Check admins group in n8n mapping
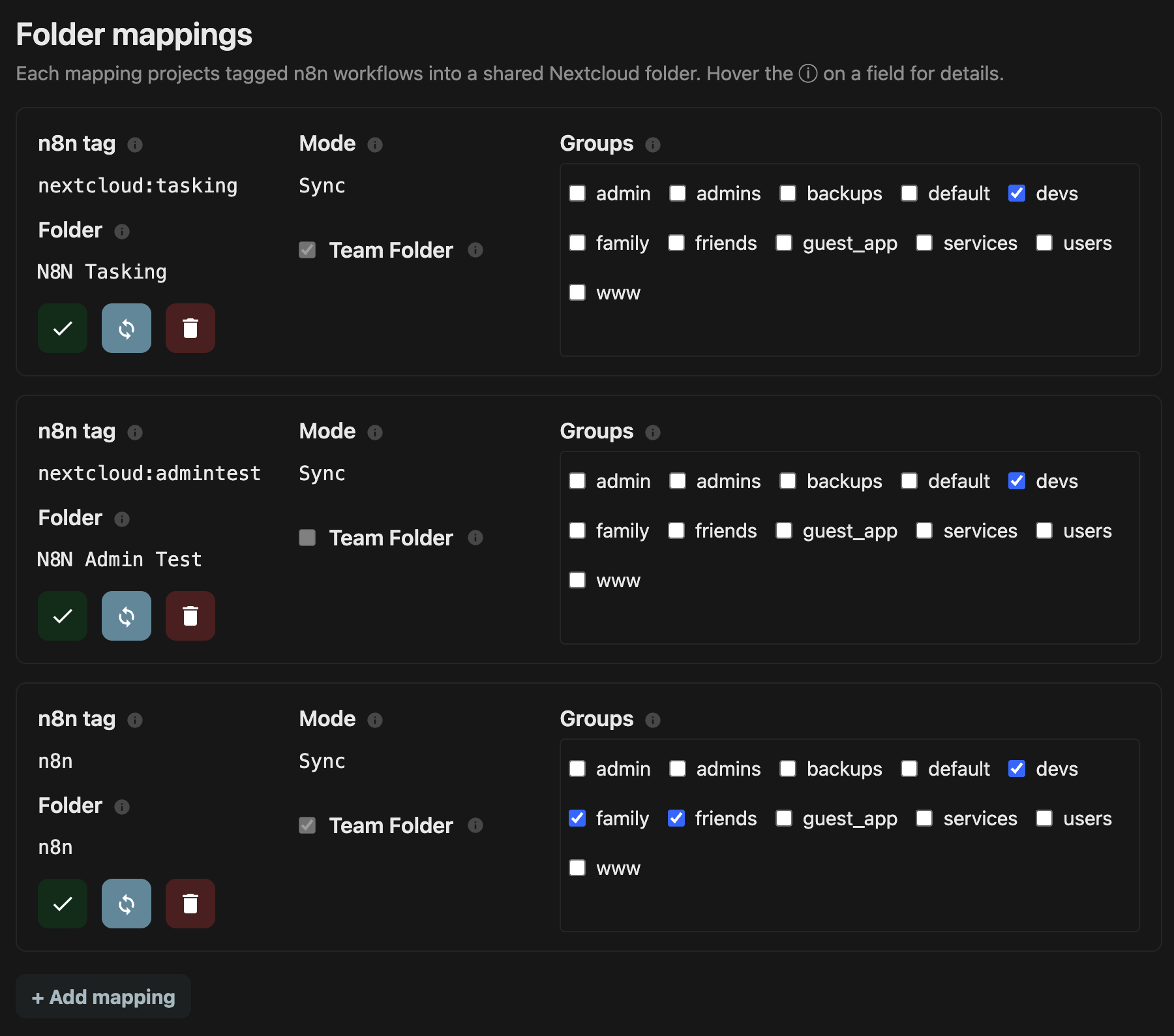The height and width of the screenshot is (1036, 1174). coord(678,769)
